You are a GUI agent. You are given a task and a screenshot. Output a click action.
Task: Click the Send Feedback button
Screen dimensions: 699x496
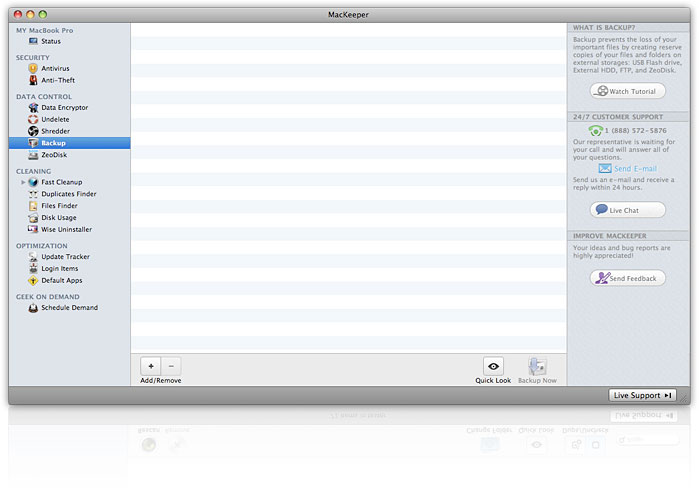(x=628, y=278)
